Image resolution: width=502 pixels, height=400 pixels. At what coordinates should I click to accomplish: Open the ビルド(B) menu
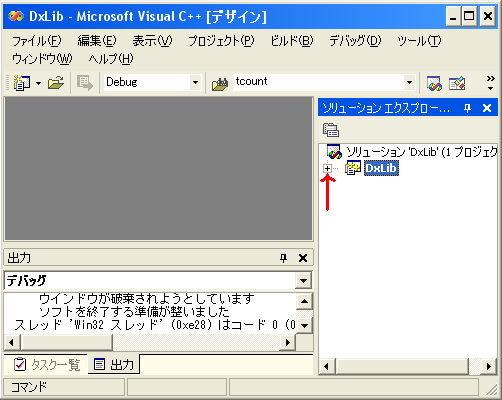tap(292, 41)
